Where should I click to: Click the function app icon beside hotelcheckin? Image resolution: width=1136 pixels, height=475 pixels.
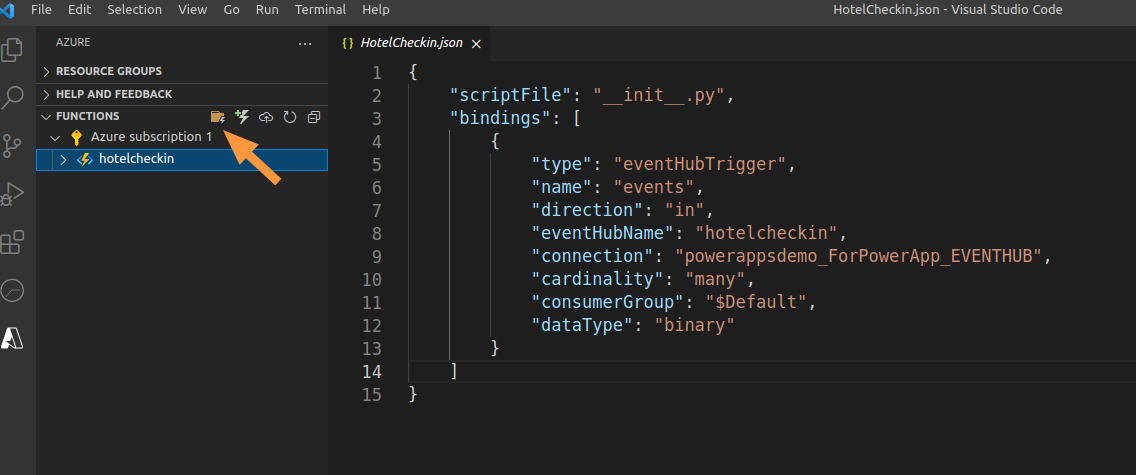[85, 159]
